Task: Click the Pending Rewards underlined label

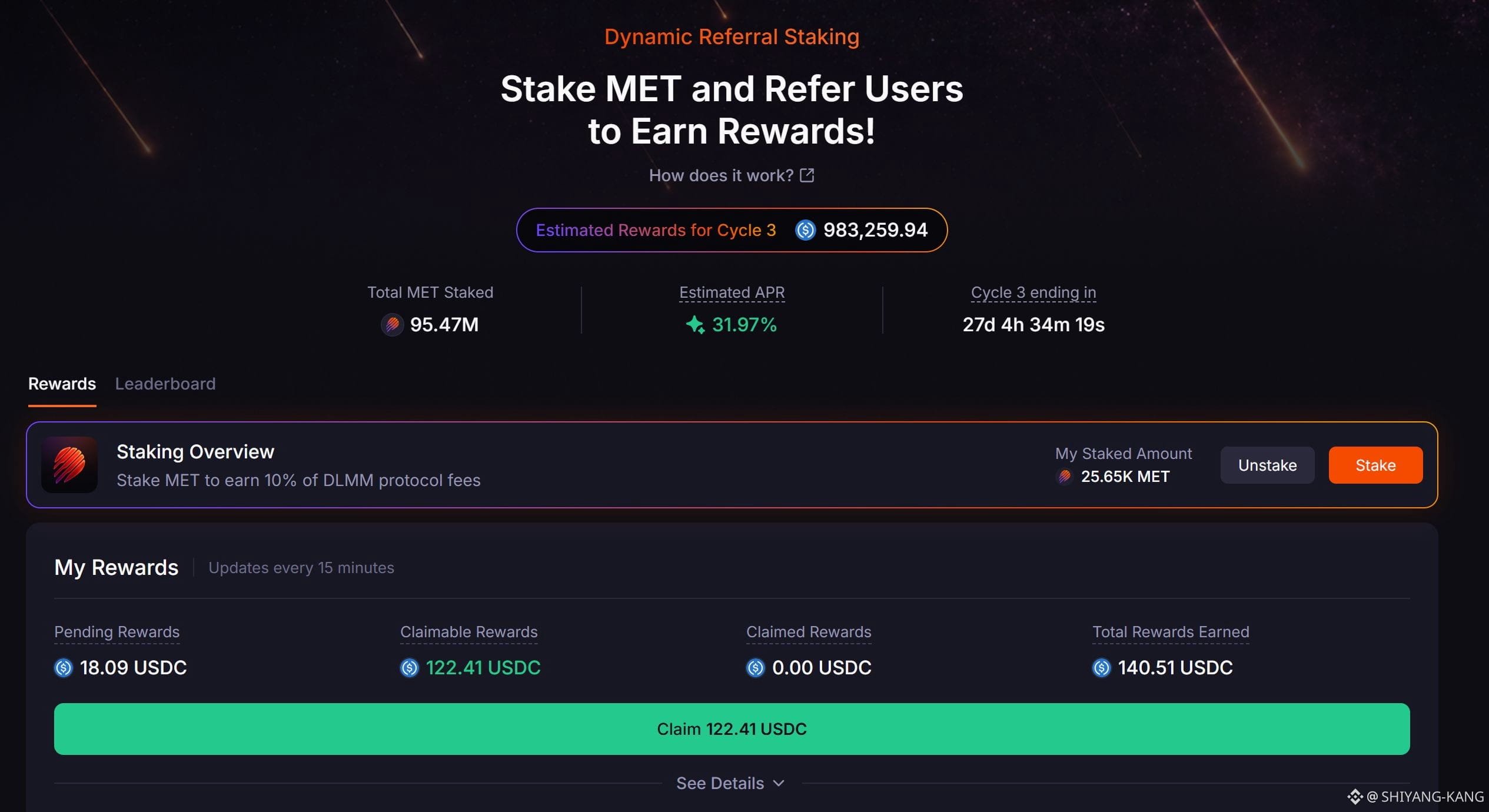Action: point(117,632)
